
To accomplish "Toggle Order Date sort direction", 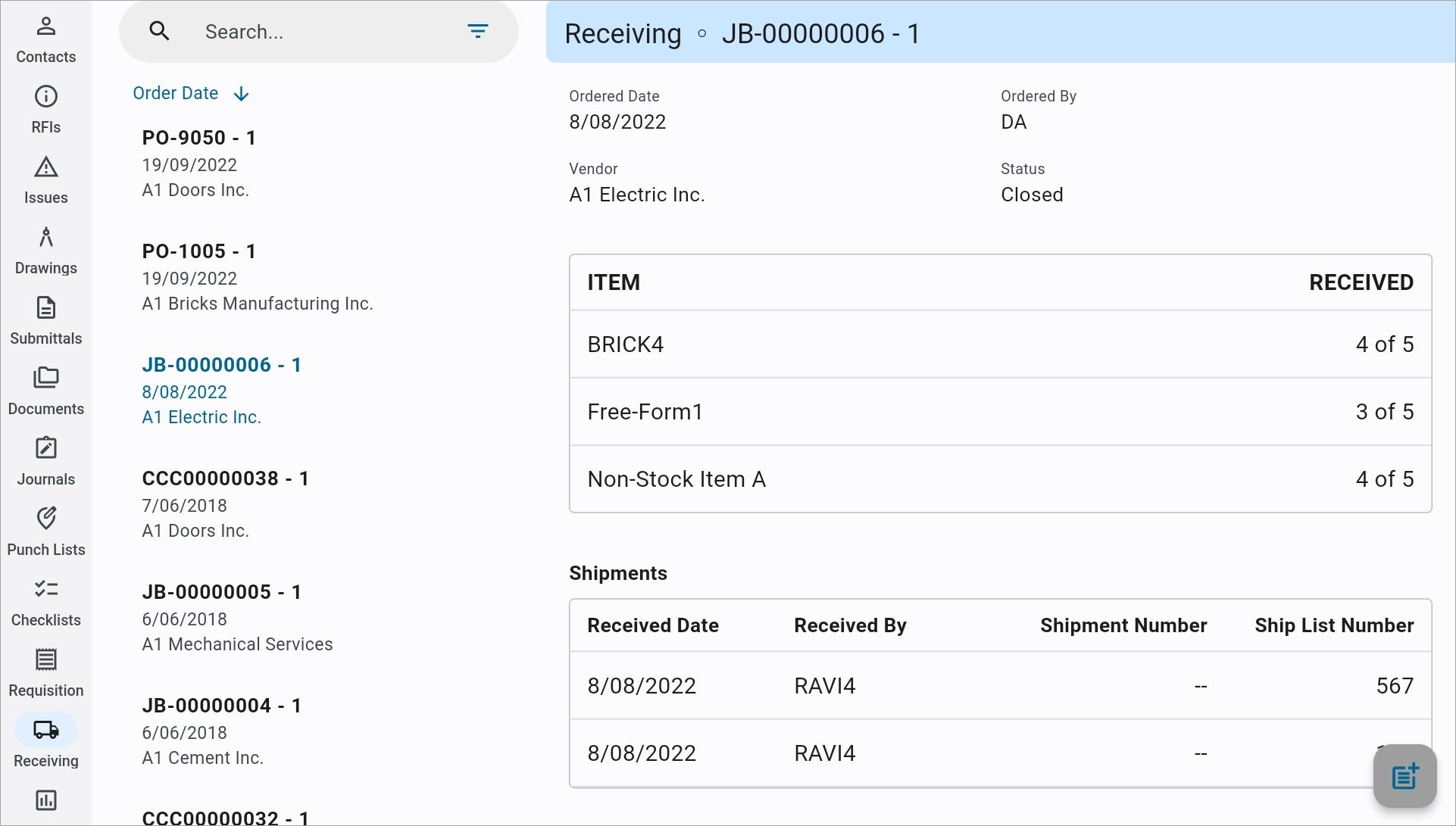I will click(241, 93).
